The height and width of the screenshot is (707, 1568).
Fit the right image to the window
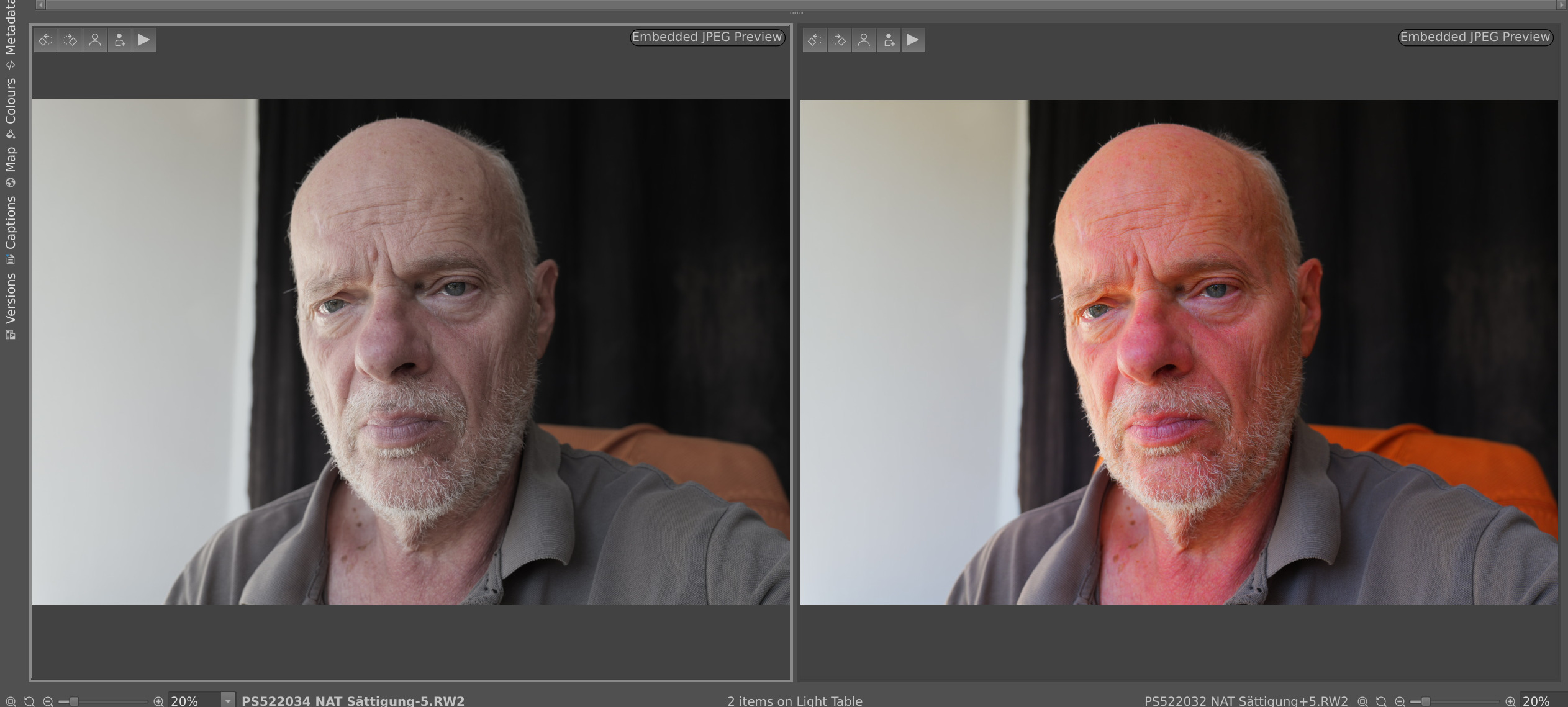1362,701
